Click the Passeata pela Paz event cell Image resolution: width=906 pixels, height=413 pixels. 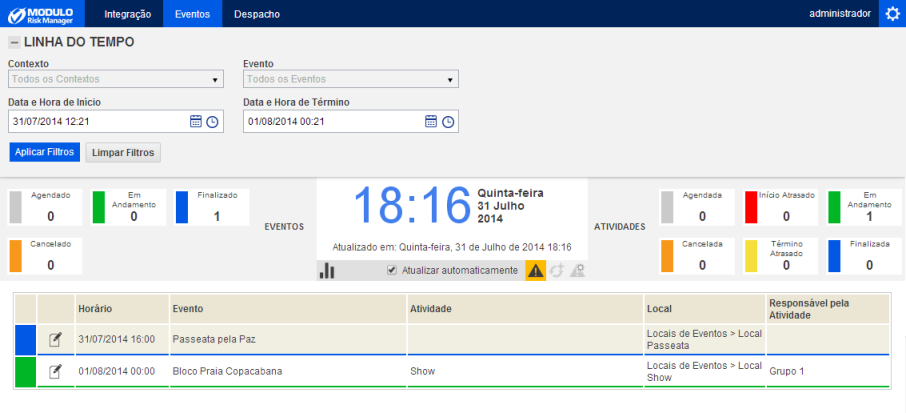(x=288, y=340)
